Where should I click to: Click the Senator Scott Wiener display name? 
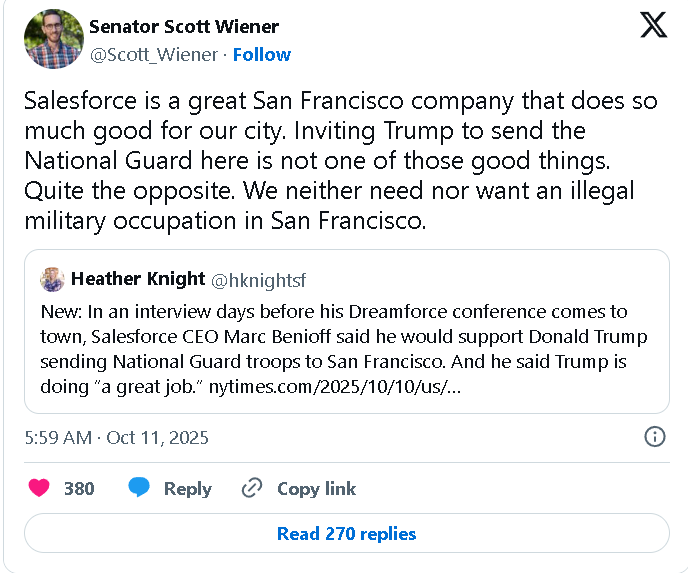tap(184, 27)
